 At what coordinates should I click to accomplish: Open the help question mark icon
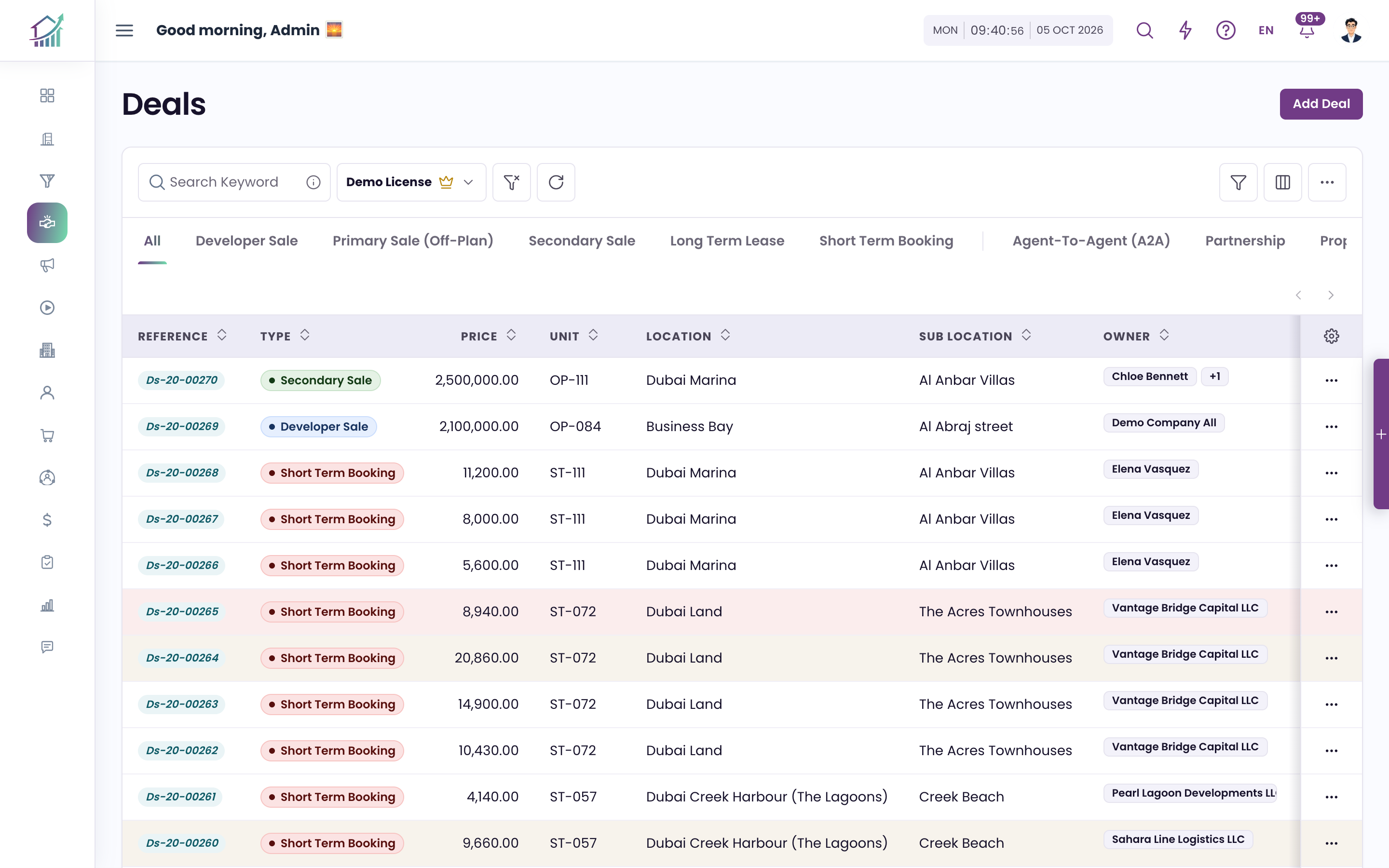click(1226, 30)
